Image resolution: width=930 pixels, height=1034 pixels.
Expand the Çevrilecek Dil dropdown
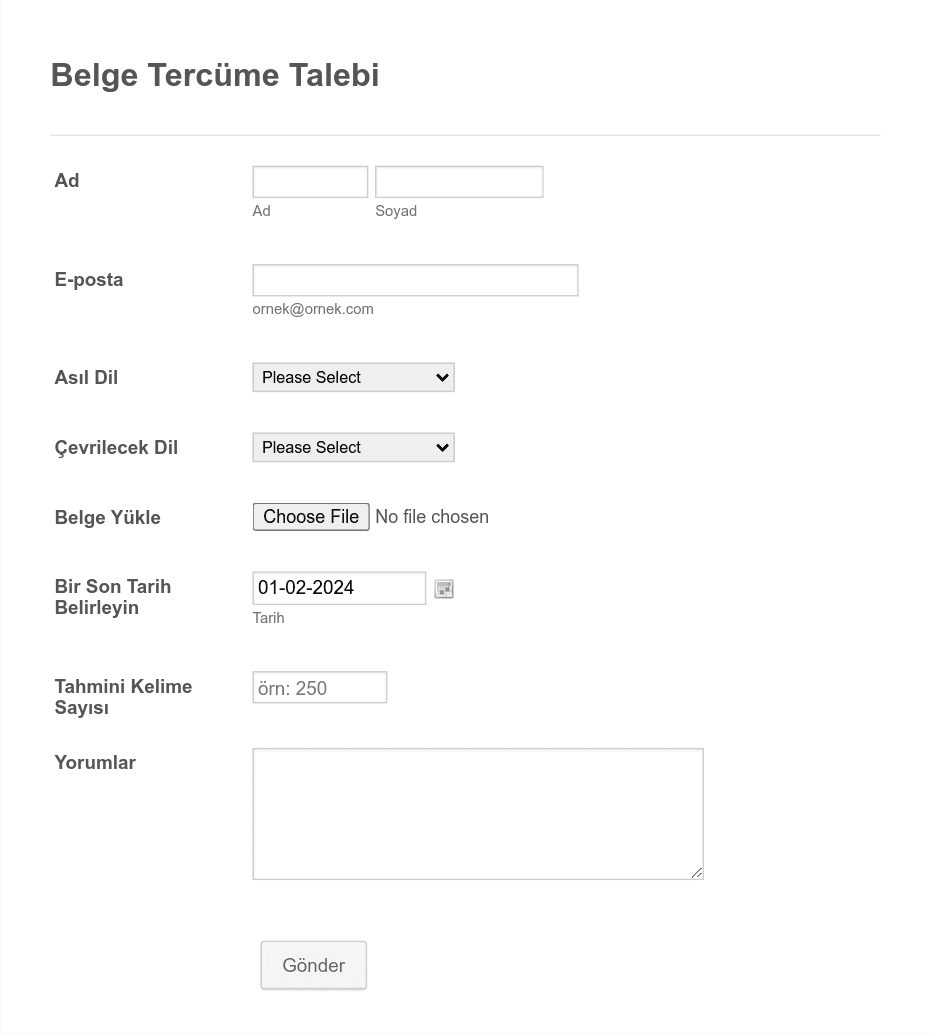point(354,447)
